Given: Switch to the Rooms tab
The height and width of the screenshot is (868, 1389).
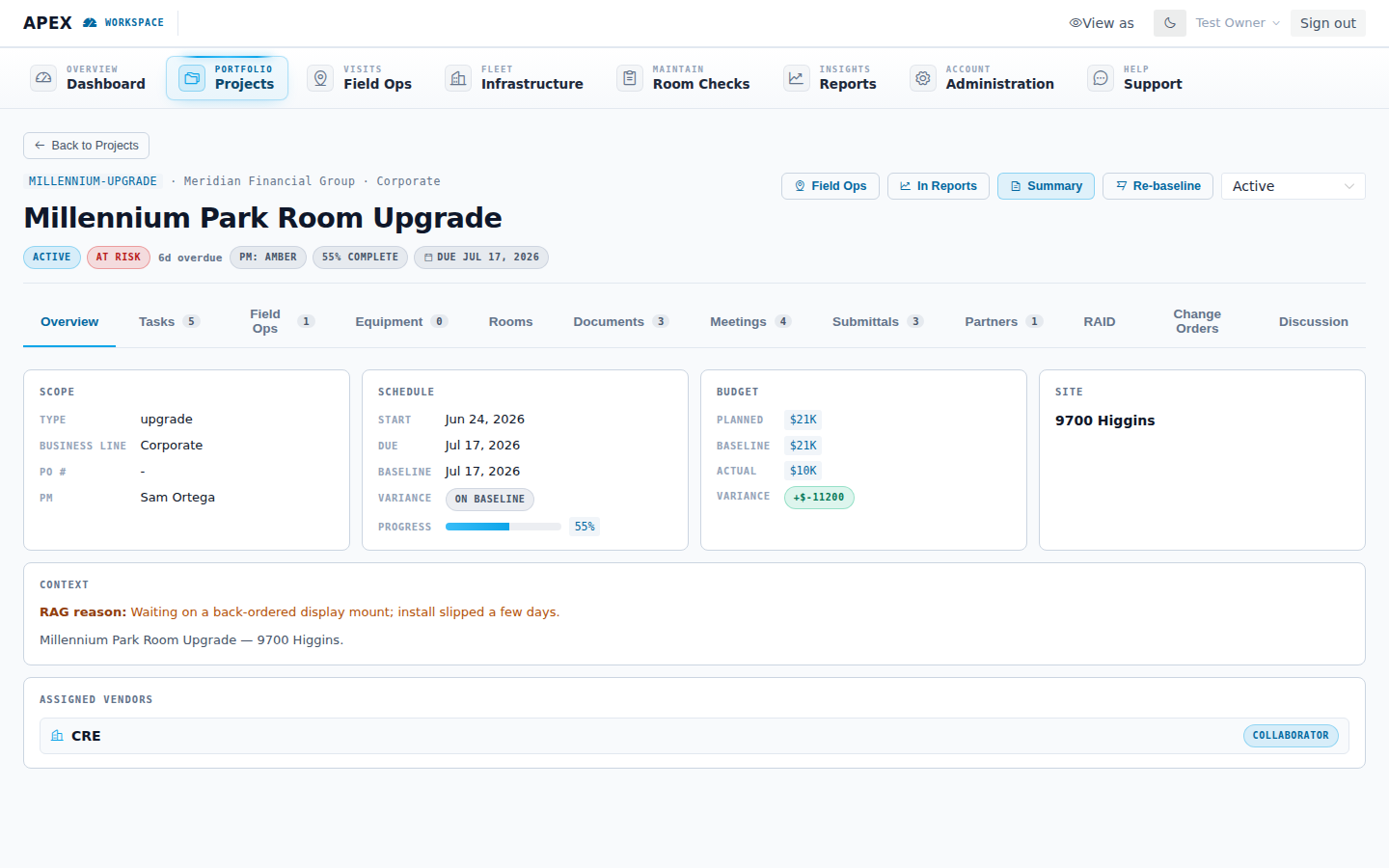Looking at the screenshot, I should click(510, 322).
